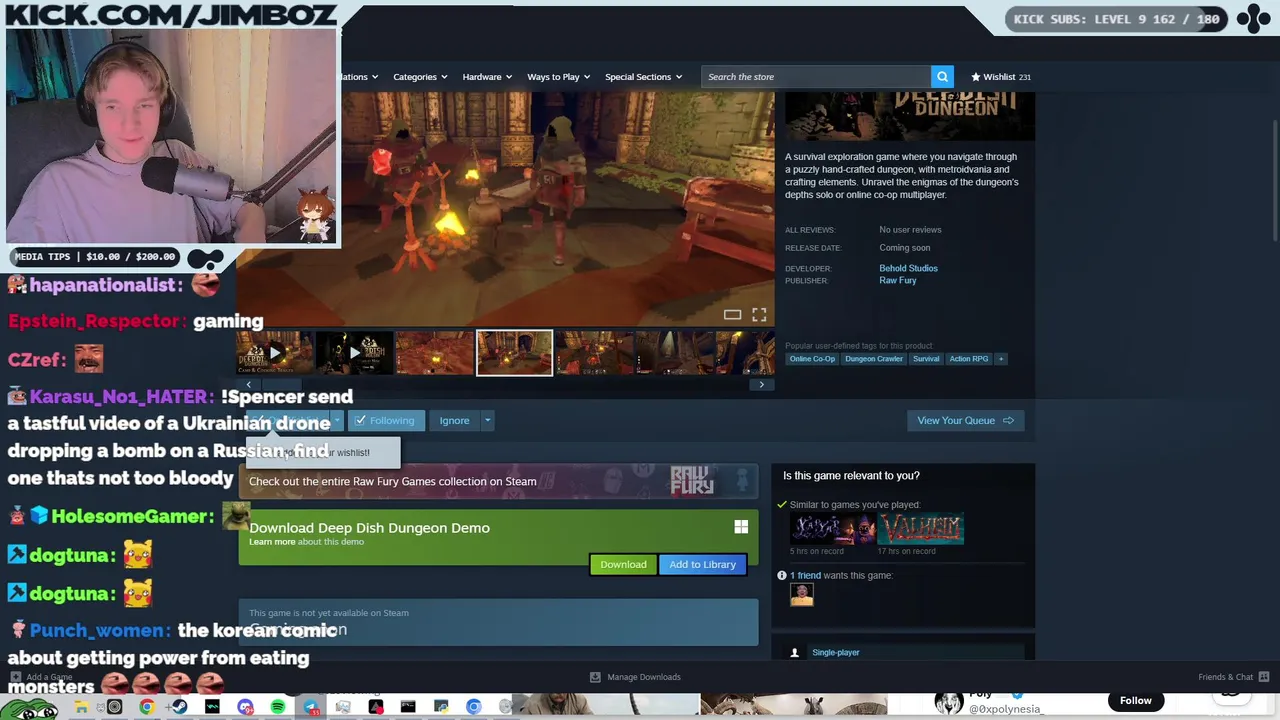The width and height of the screenshot is (1280, 720).
Task: Open the Valheim similar game thumbnail
Action: click(x=921, y=529)
